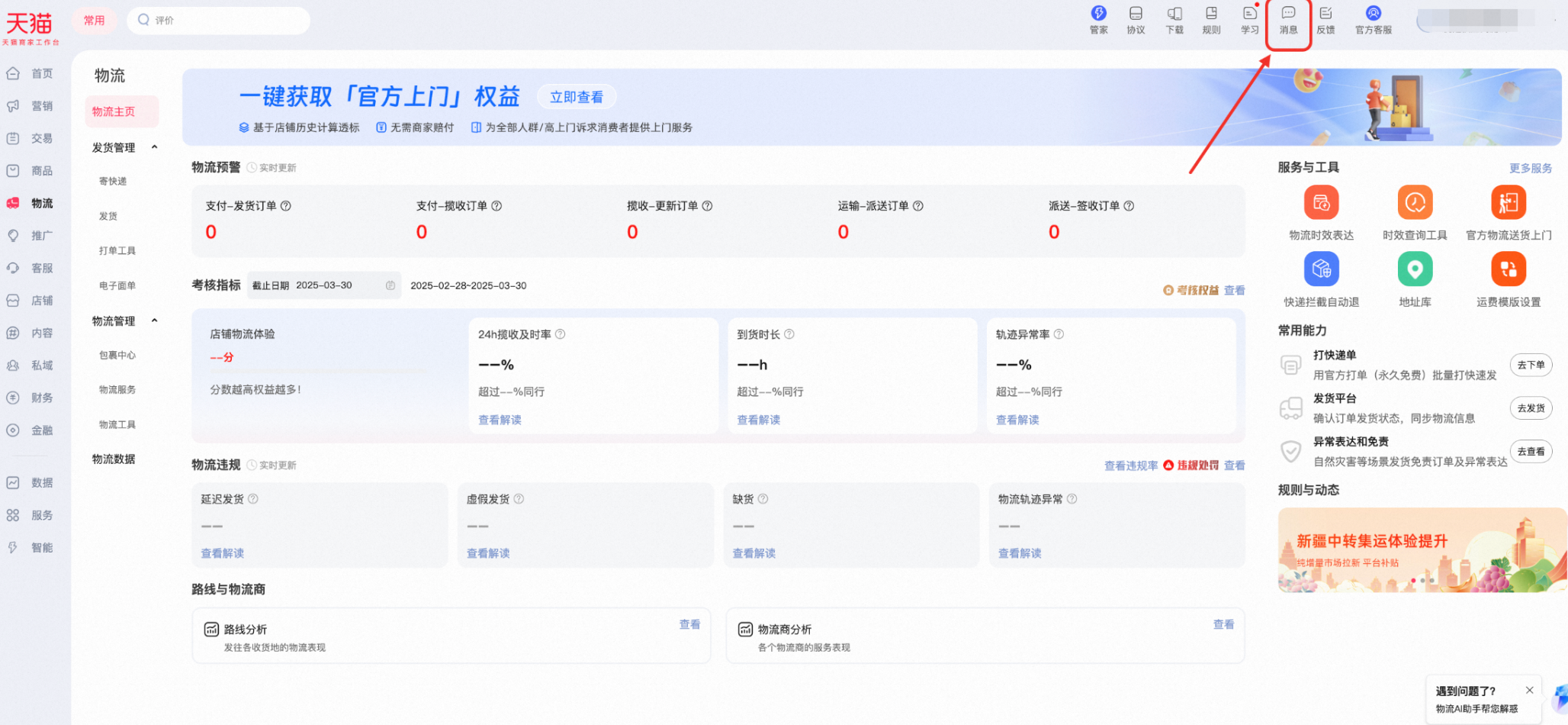Image resolution: width=1568 pixels, height=725 pixels.
Task: Open the 快递拦截自动退 icon
Action: pos(1321,269)
